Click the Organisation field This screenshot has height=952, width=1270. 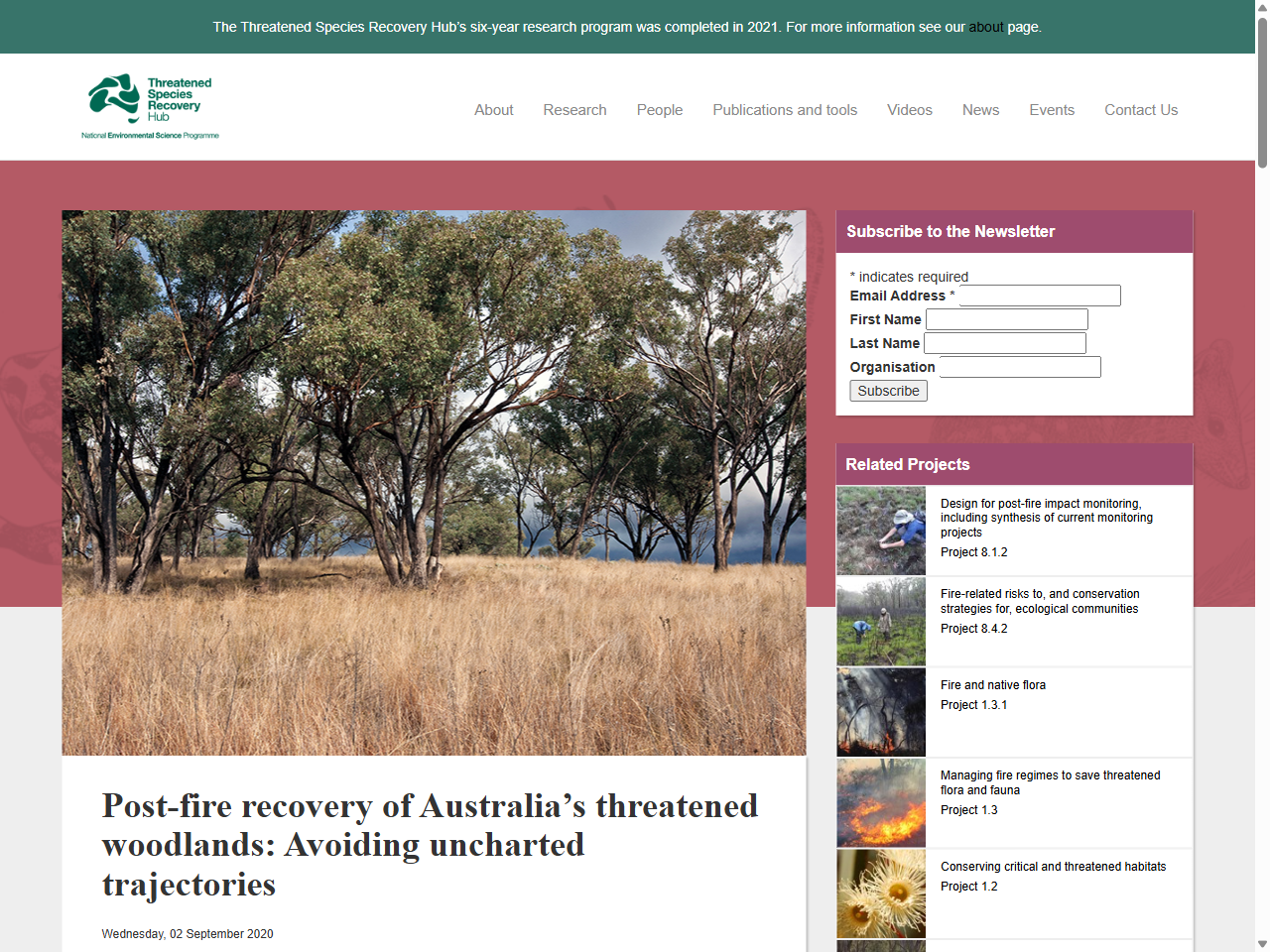(x=1020, y=367)
